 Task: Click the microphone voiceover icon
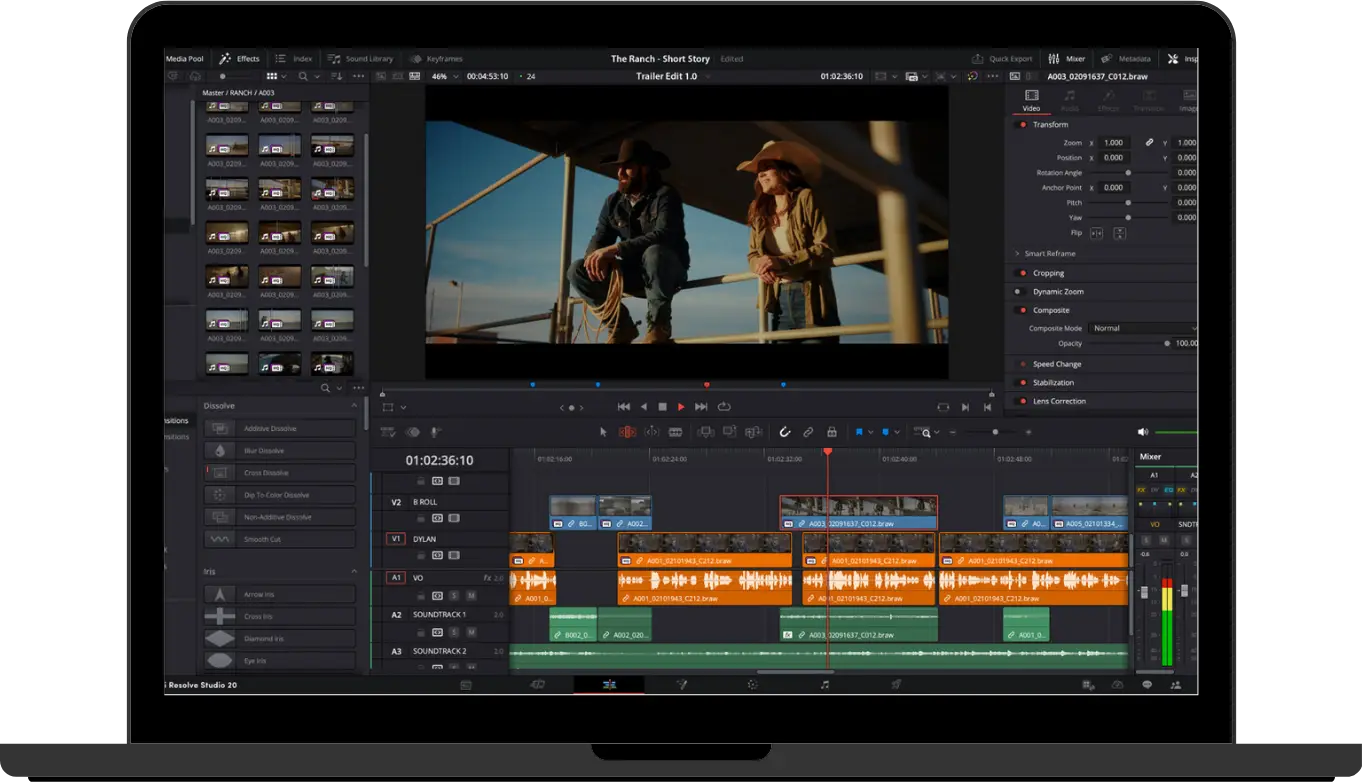click(435, 432)
